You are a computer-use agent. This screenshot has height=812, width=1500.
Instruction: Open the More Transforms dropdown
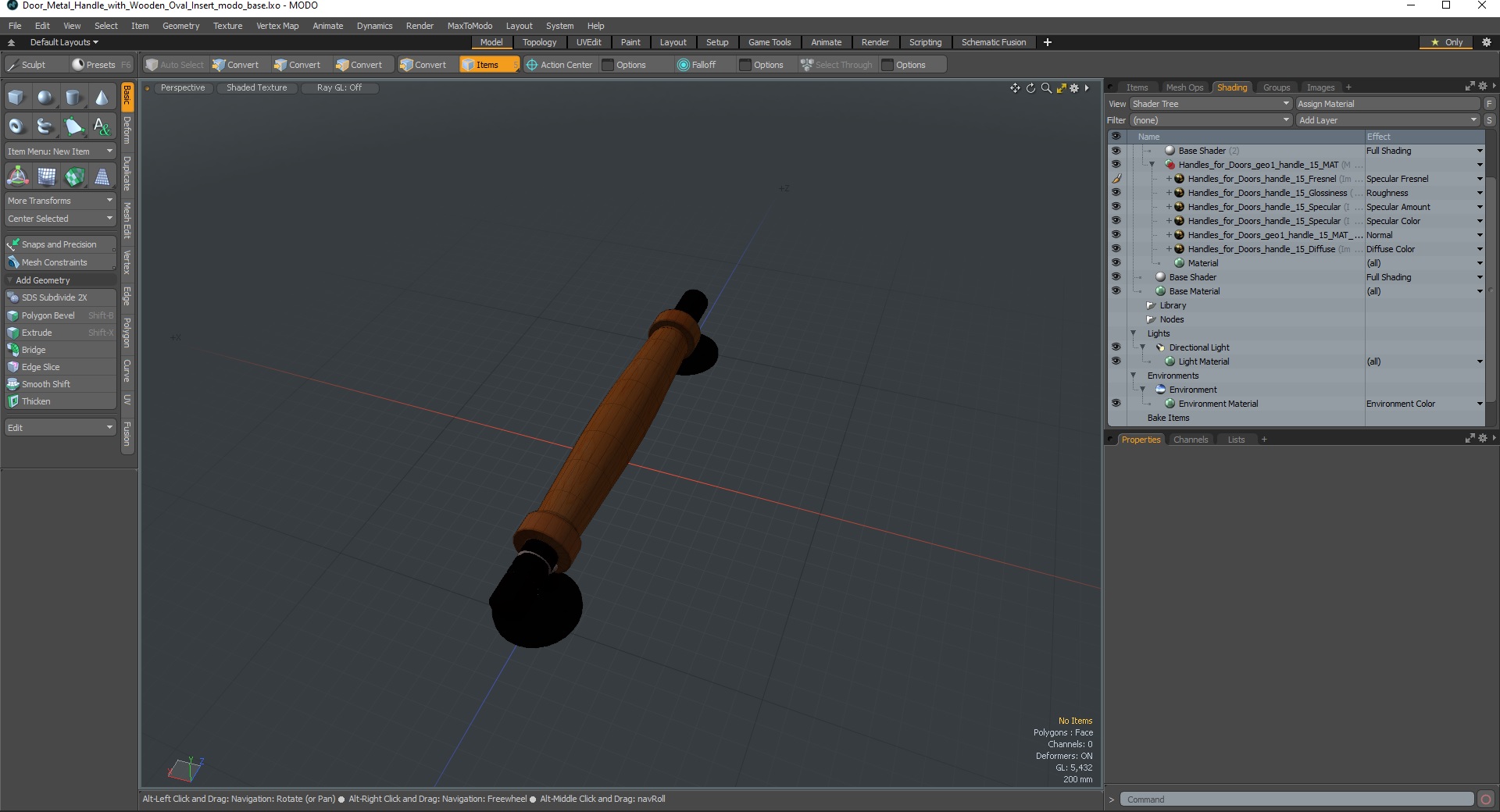point(60,201)
